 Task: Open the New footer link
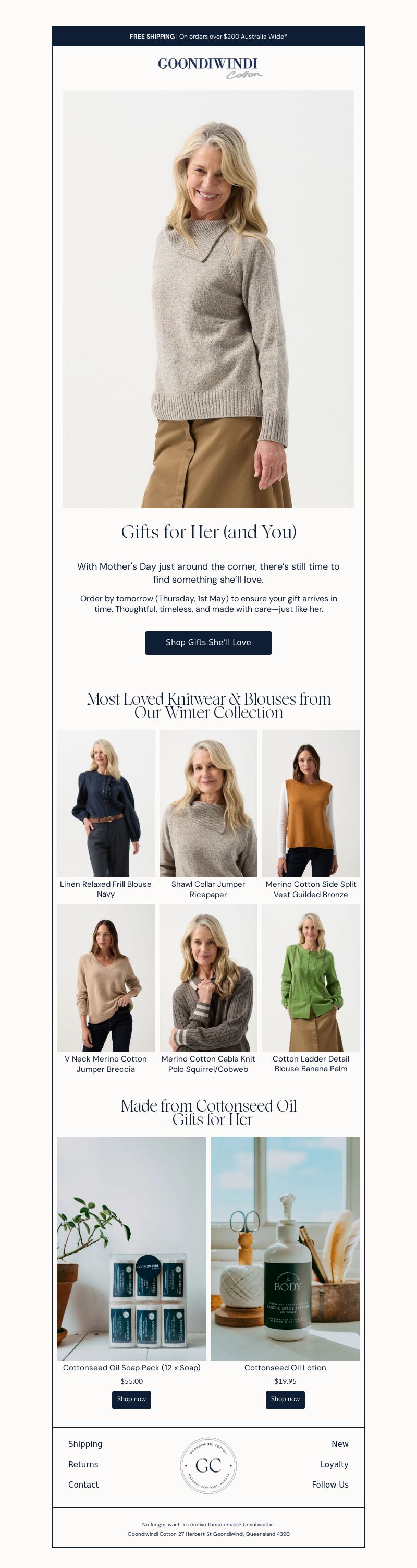(340, 1444)
